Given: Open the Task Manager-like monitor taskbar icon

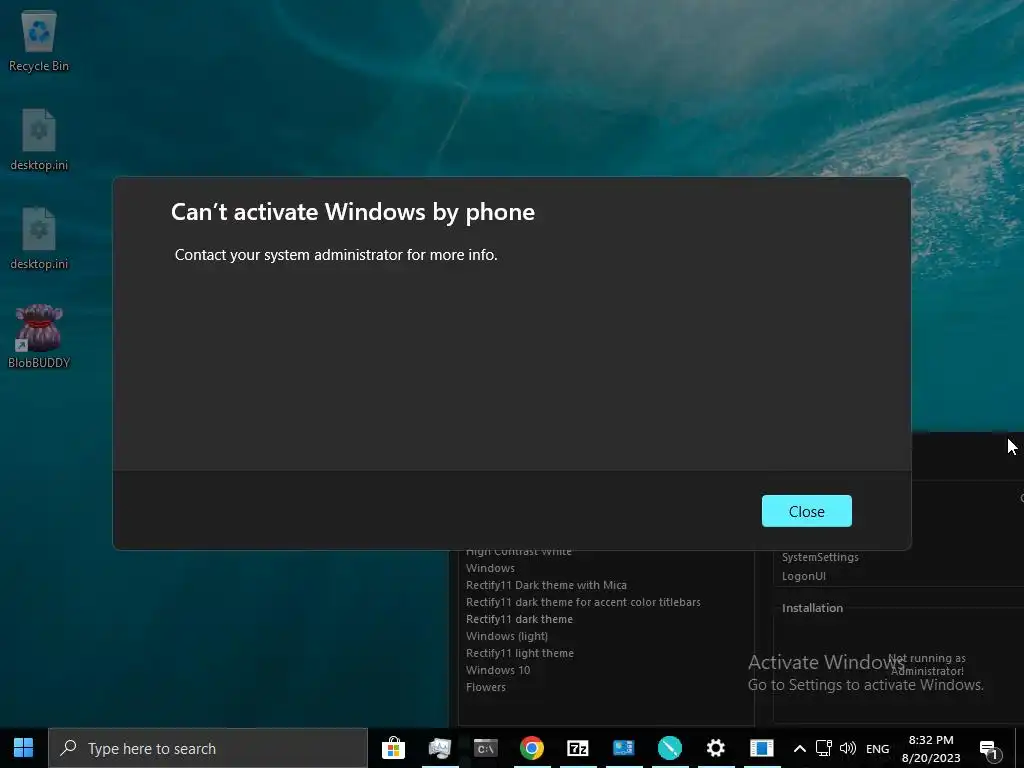Looking at the screenshot, I should (x=440, y=748).
